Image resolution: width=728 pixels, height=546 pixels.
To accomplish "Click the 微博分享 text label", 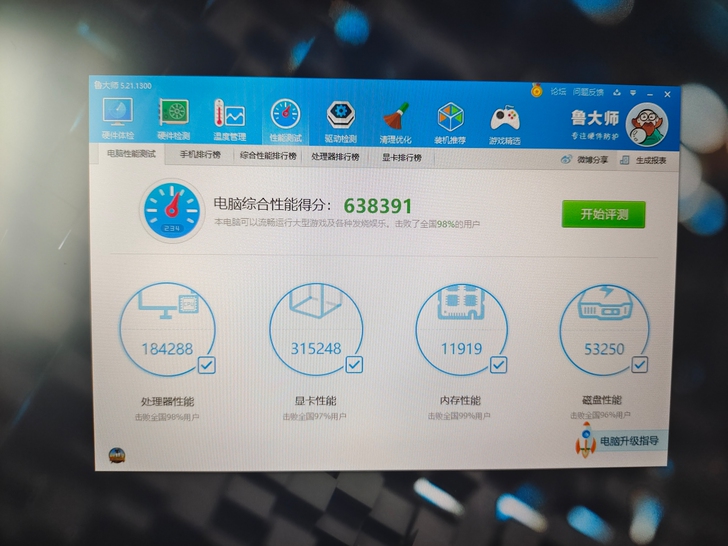I will pos(592,160).
